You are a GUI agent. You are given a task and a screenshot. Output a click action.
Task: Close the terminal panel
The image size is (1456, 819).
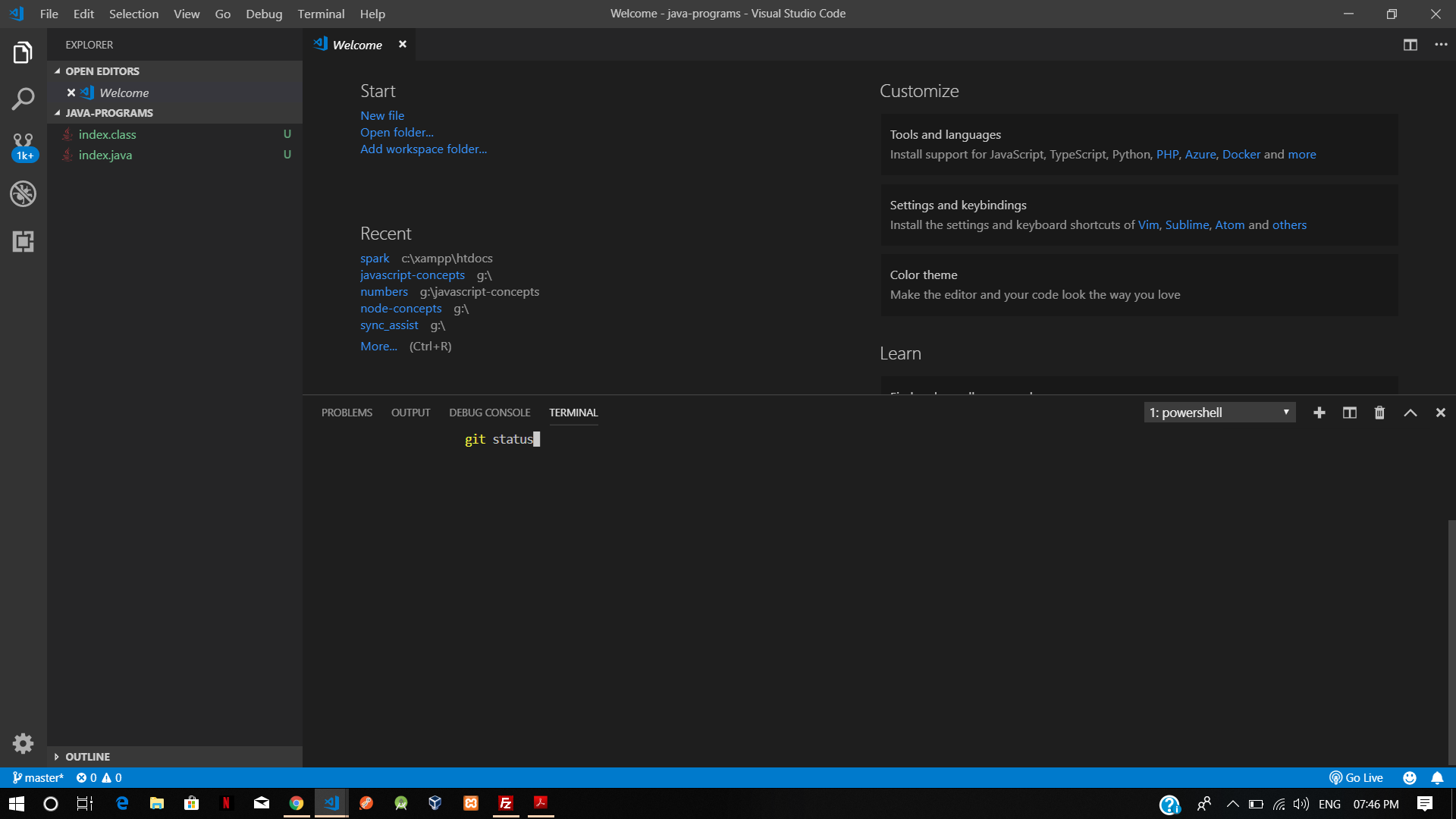coord(1440,413)
